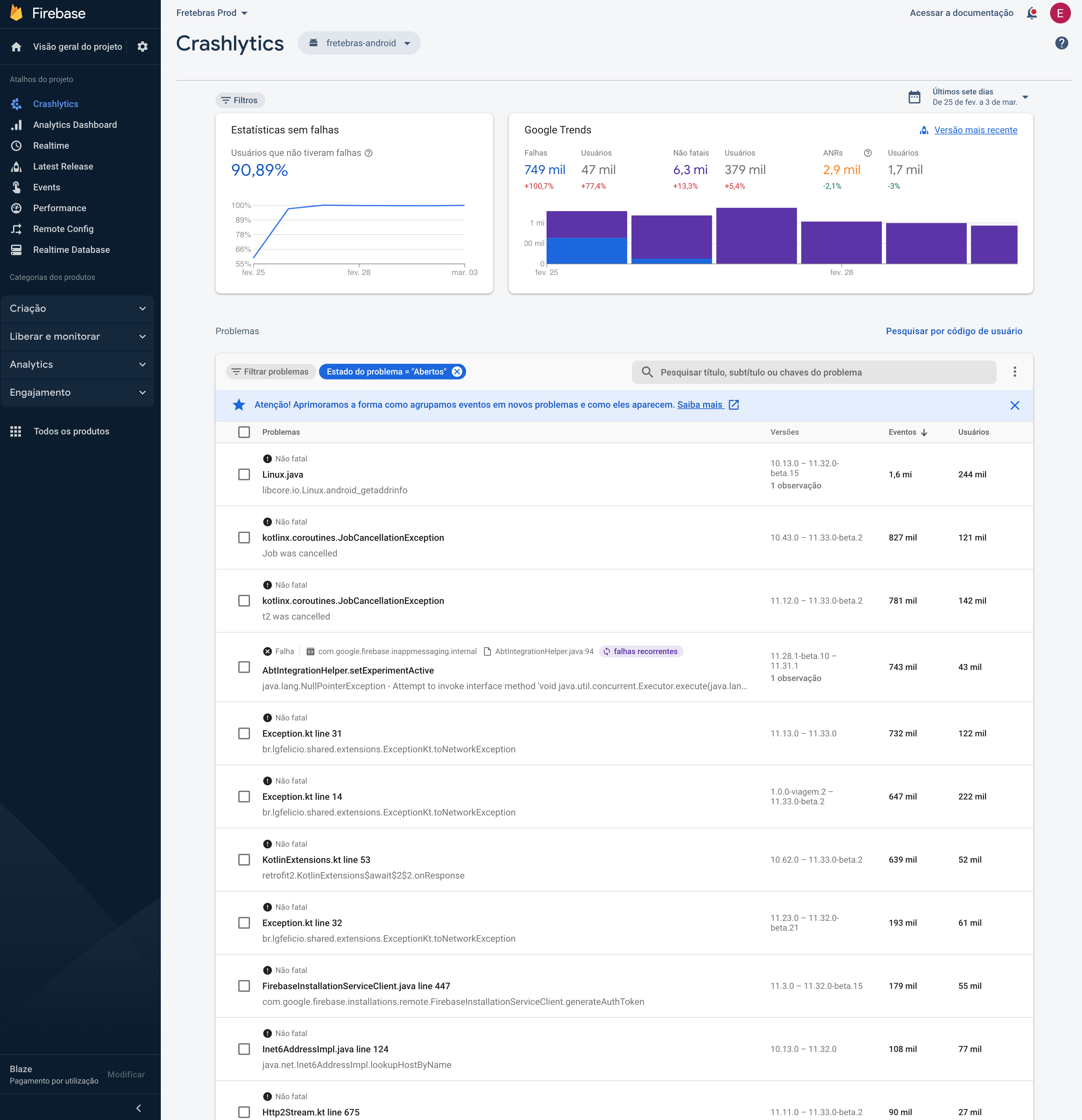Expand the Engajamento category

coord(78,392)
